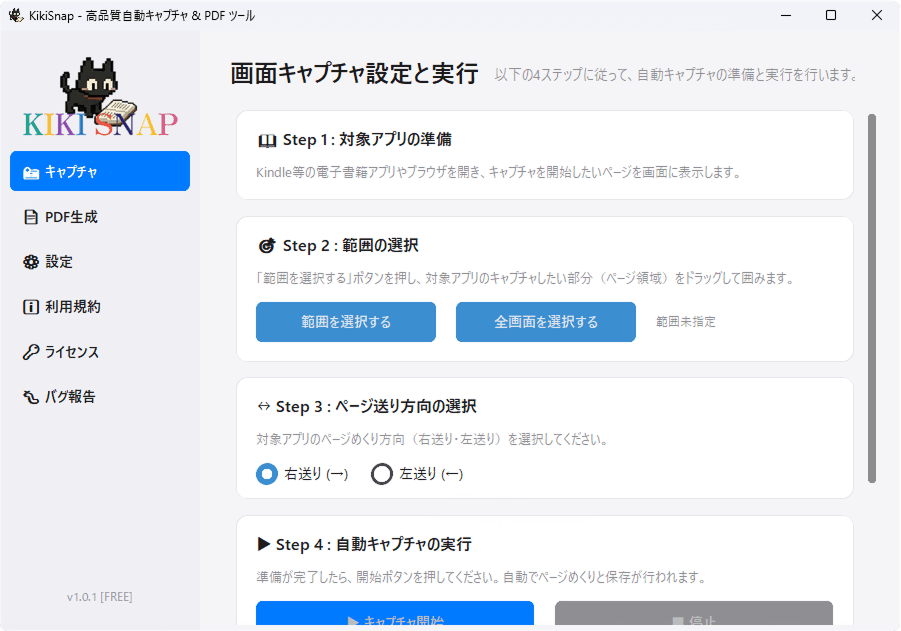Click the ライセンス key icon

click(31, 352)
